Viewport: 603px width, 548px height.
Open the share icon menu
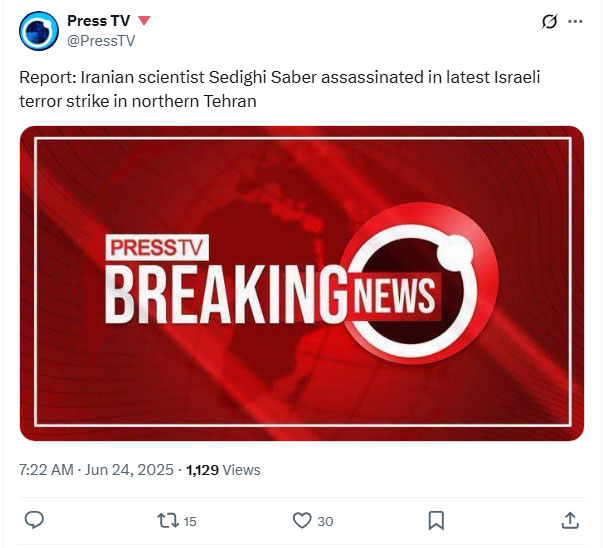point(570,520)
